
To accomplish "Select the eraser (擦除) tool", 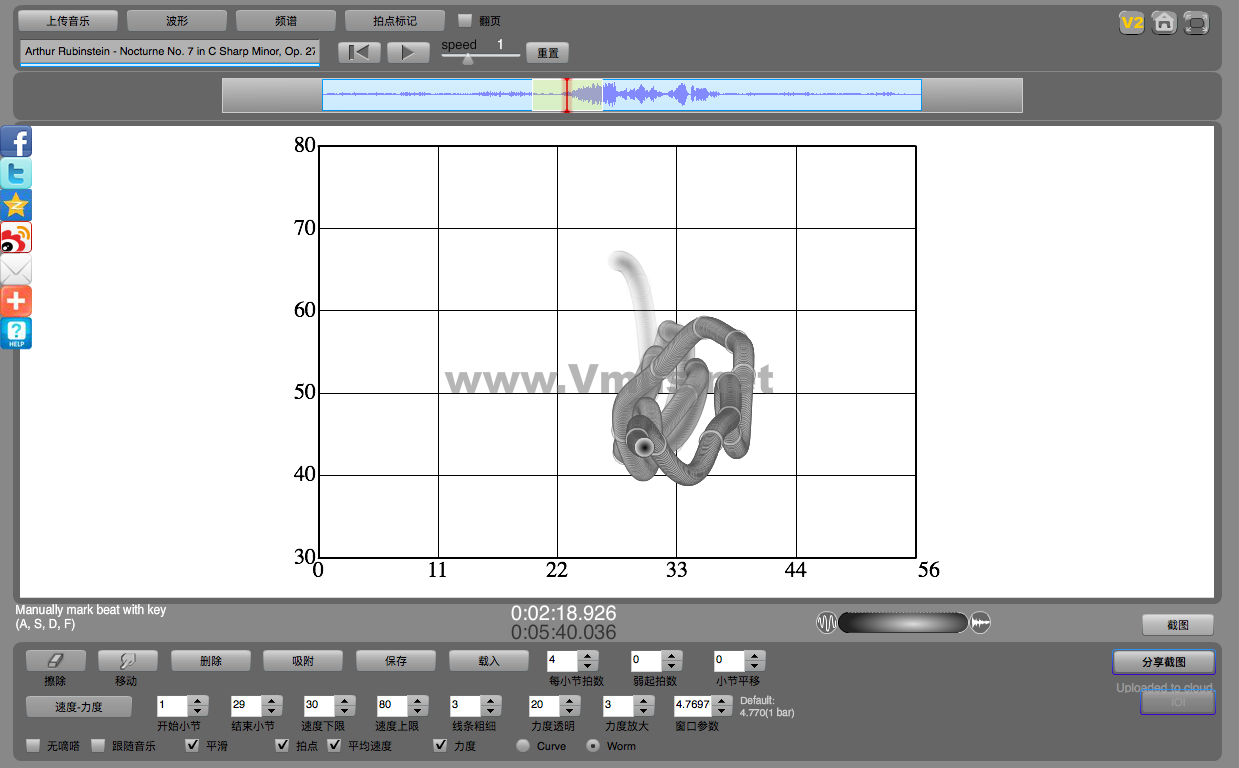I will [x=55, y=660].
